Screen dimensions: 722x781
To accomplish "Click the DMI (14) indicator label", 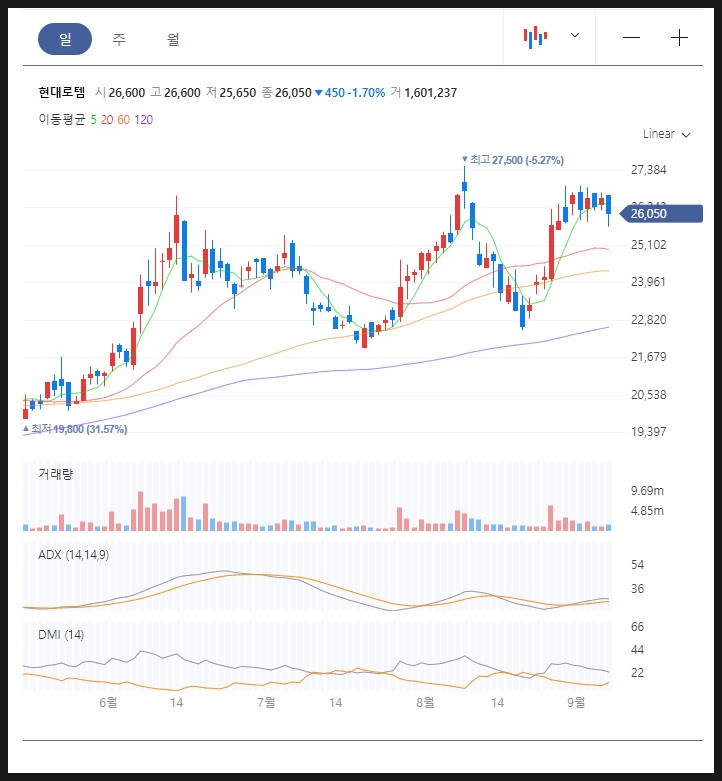I will 61,635.
